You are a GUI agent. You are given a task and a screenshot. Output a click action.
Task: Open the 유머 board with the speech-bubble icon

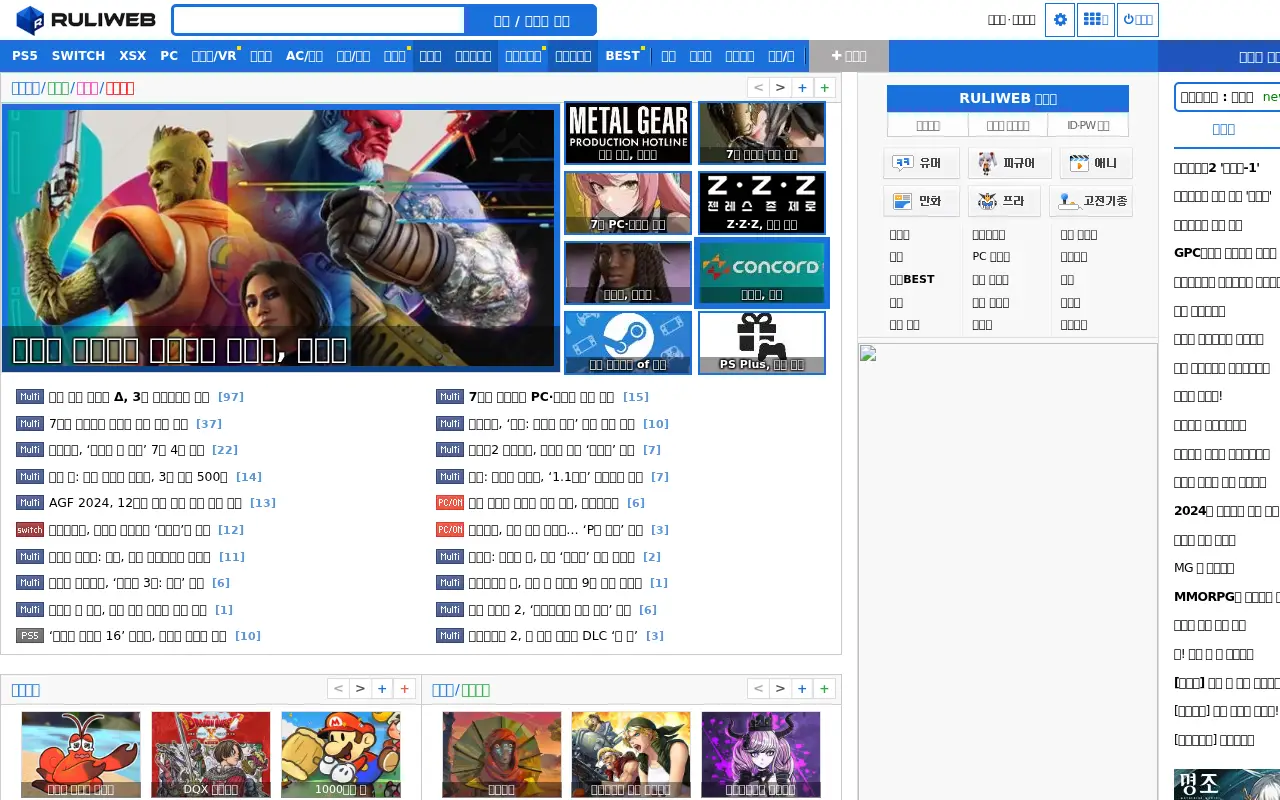coord(921,163)
